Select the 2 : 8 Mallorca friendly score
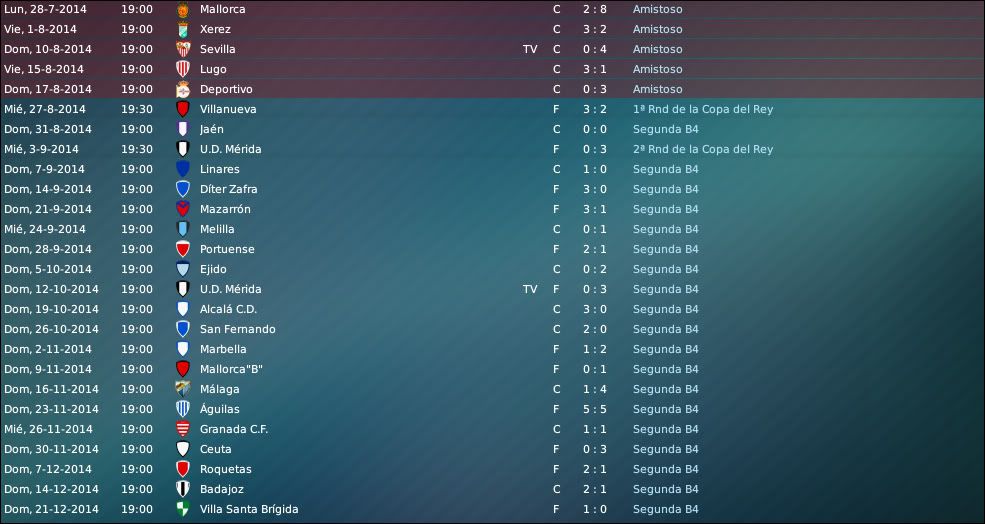This screenshot has width=985, height=524. click(594, 9)
